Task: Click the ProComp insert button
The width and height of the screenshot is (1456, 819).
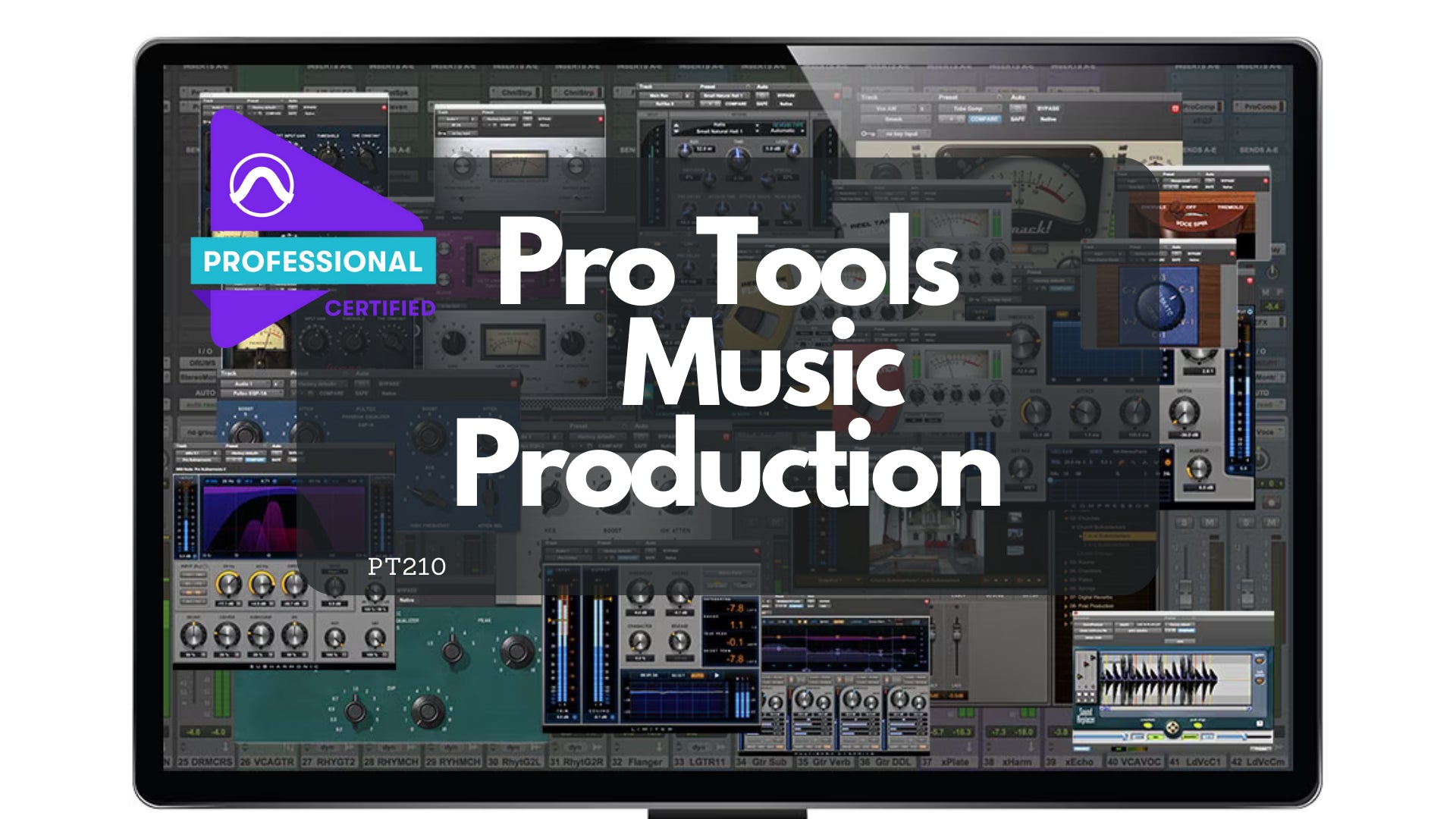Action: (1259, 107)
